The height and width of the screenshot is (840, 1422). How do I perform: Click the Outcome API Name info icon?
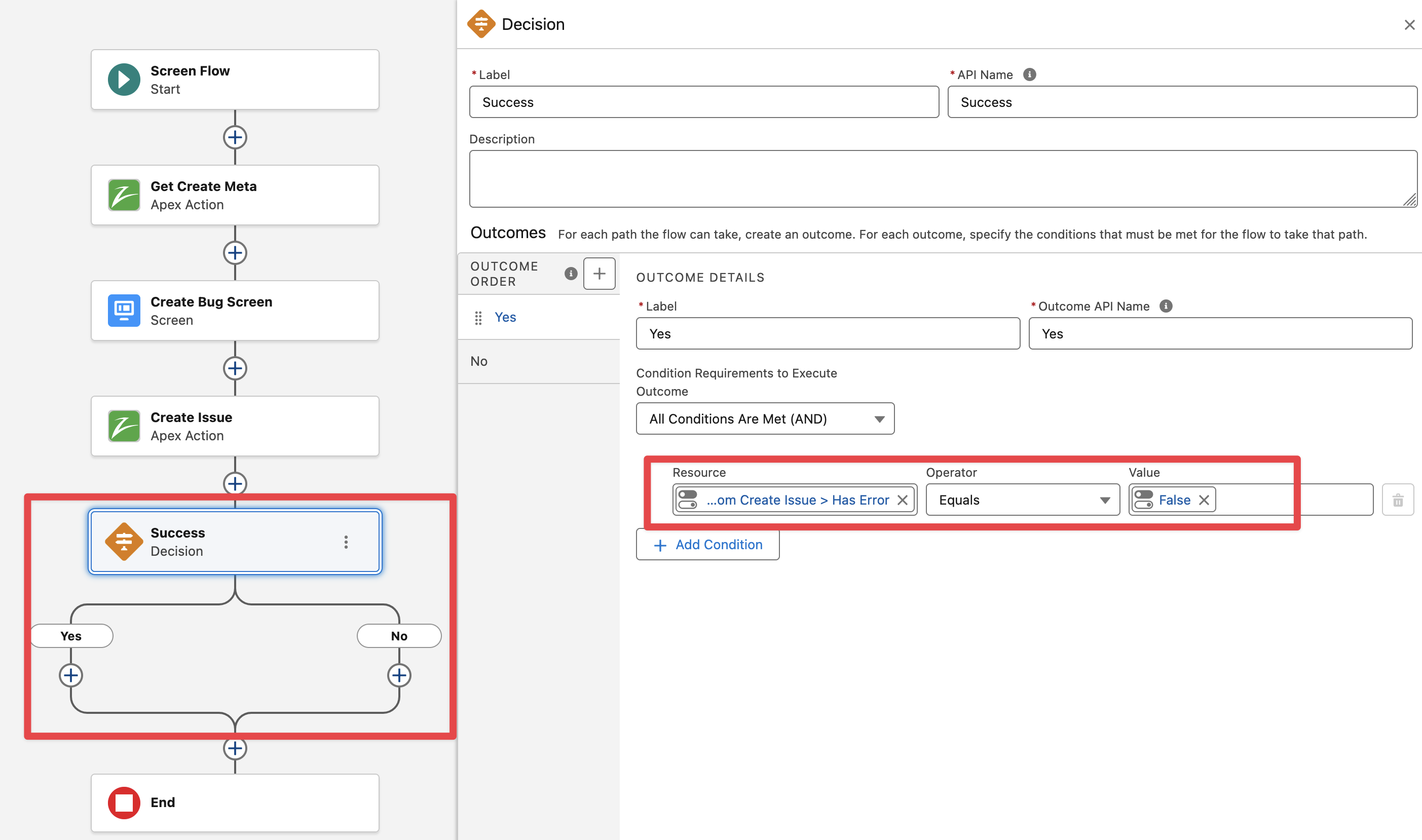(1166, 306)
